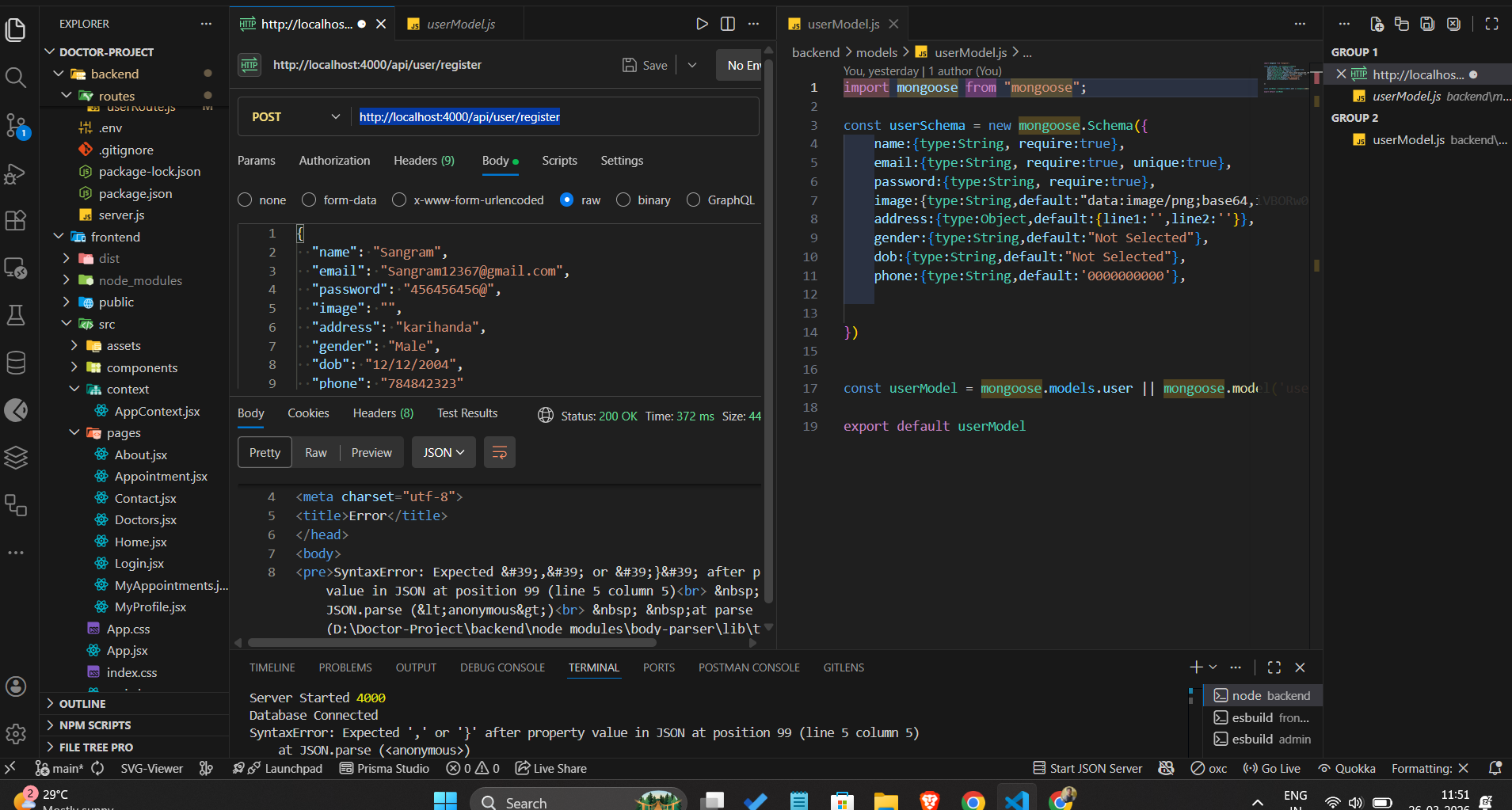Image resolution: width=1512 pixels, height=810 pixels.
Task: Open the Extensions view
Action: coord(16,221)
